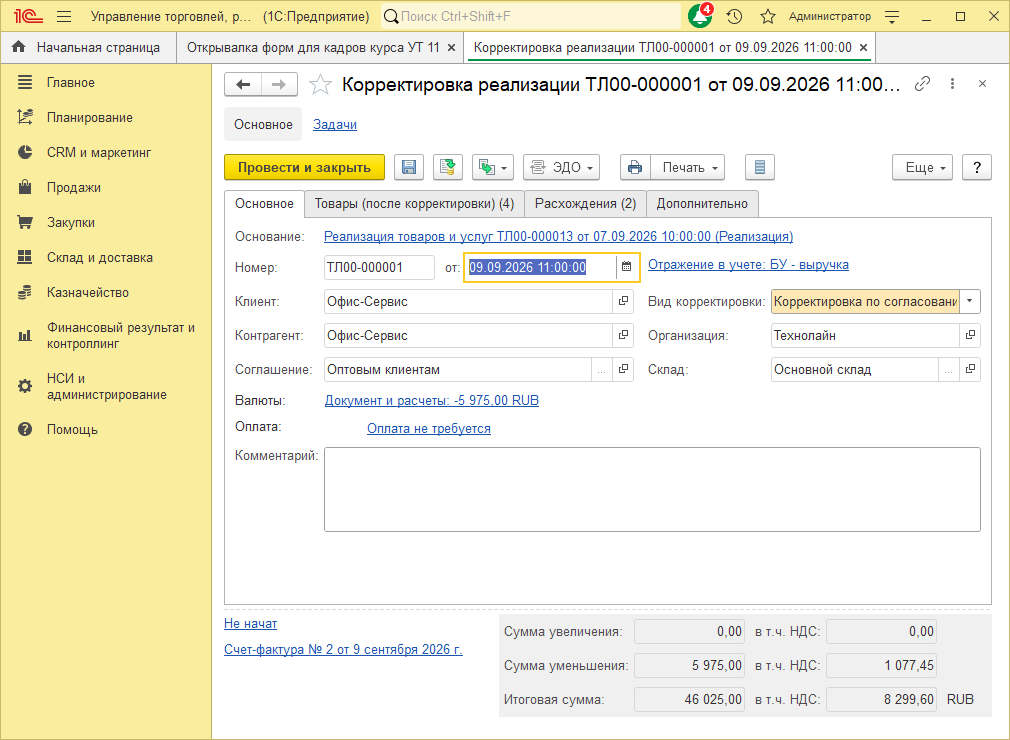The width and height of the screenshot is (1010, 740).
Task: Open Склад Основной склад card icon
Action: click(x=969, y=369)
